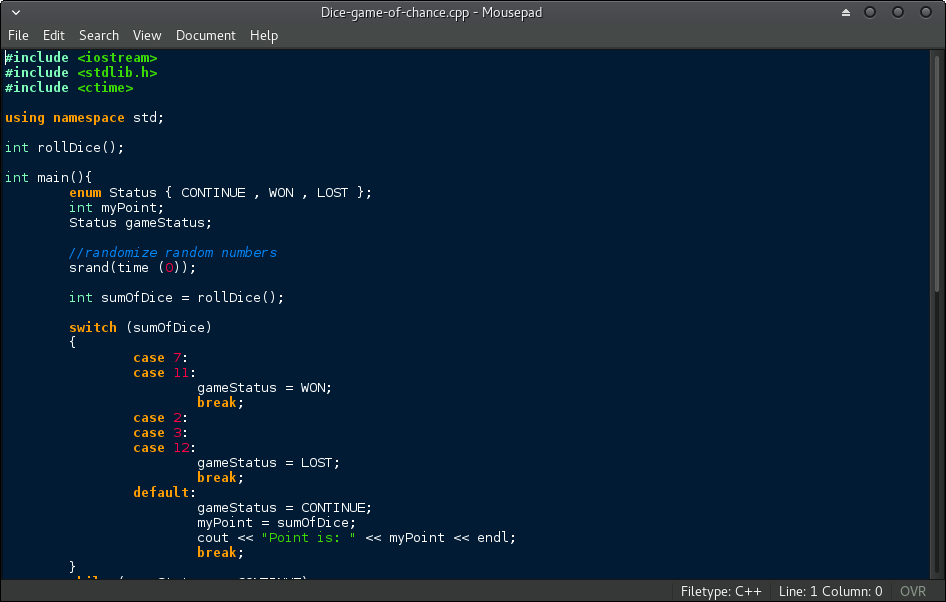Minimize the Mousepad window
Image resolution: width=946 pixels, height=602 pixels.
pos(871,13)
